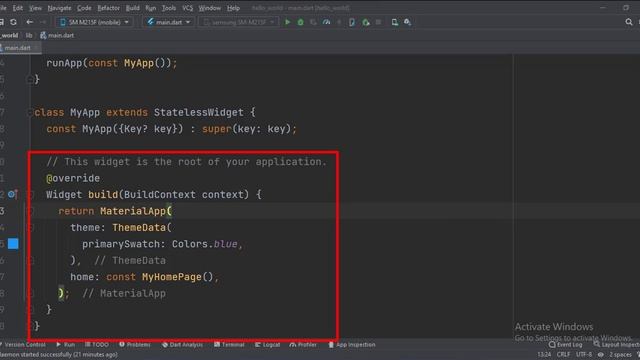Collapse the theme: ThemeData fold marker
The image size is (640, 360).
30,227
